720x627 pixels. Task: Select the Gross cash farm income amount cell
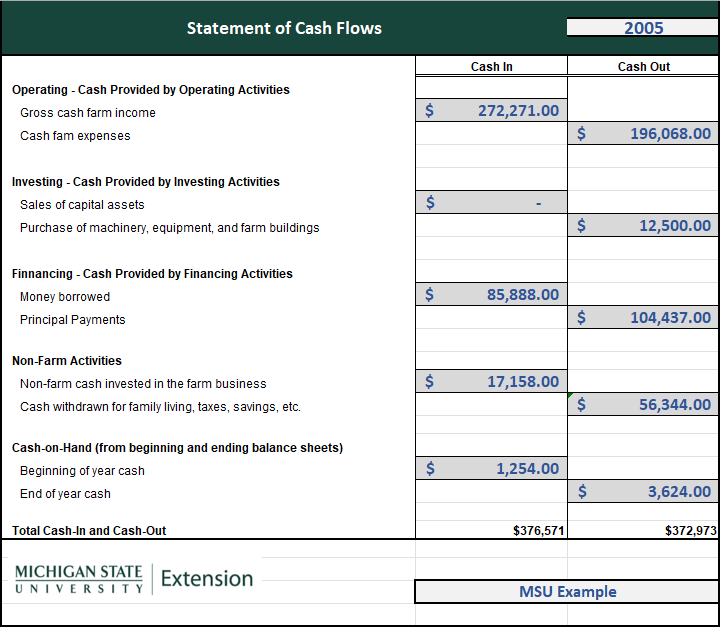(491, 110)
